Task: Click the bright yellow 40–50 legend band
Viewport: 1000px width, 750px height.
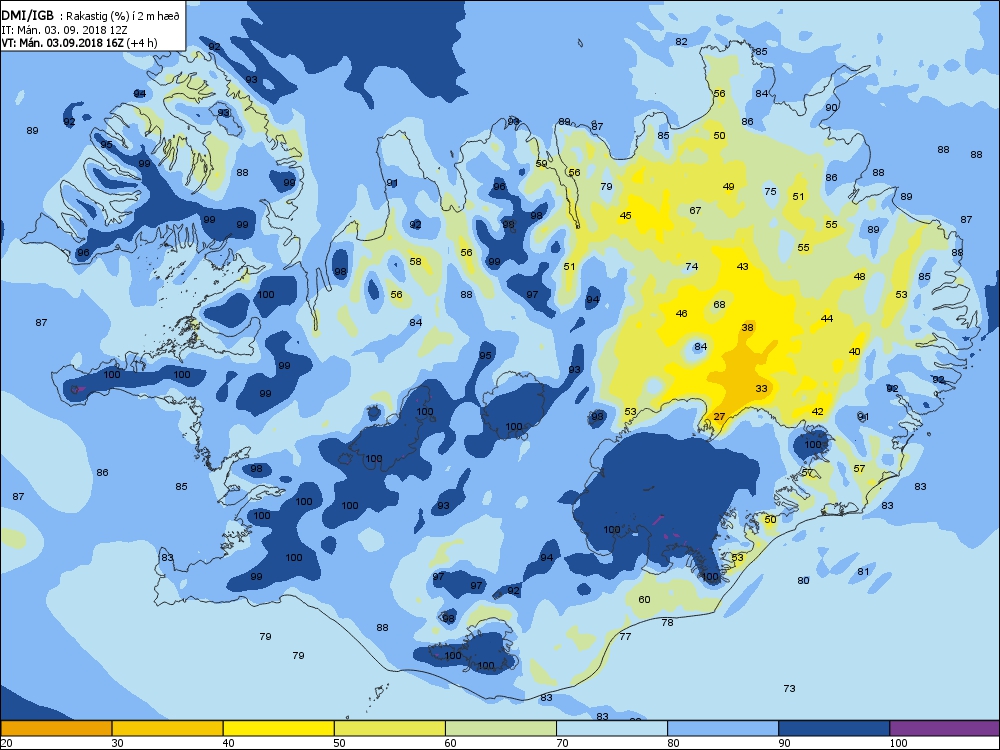Action: coord(278,728)
